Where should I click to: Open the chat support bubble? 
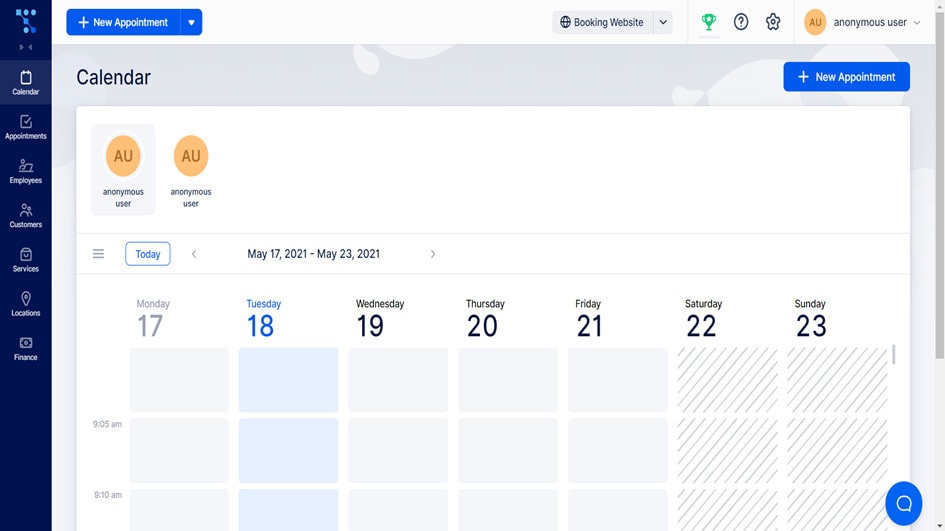903,503
